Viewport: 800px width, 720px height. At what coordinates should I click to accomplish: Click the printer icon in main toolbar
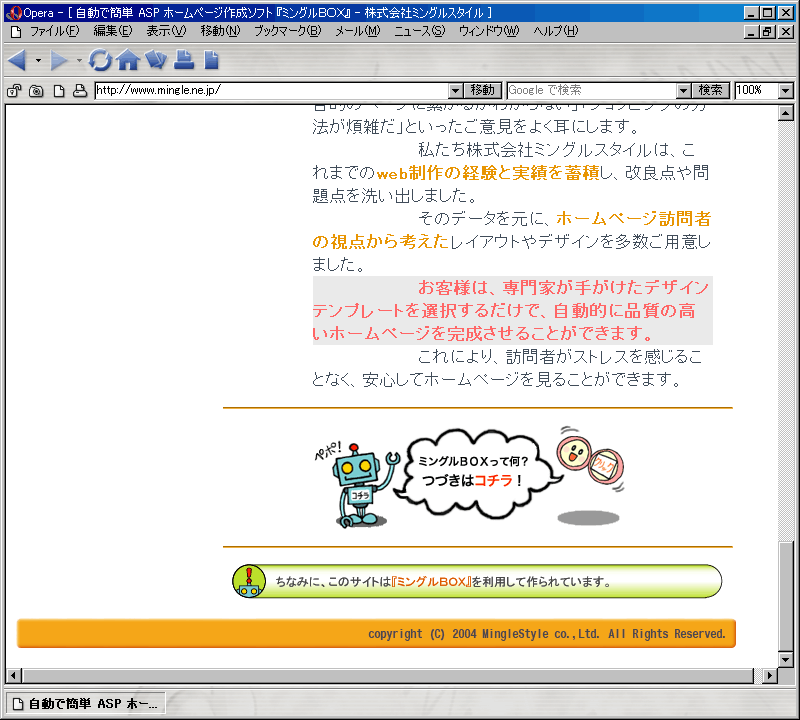click(184, 59)
